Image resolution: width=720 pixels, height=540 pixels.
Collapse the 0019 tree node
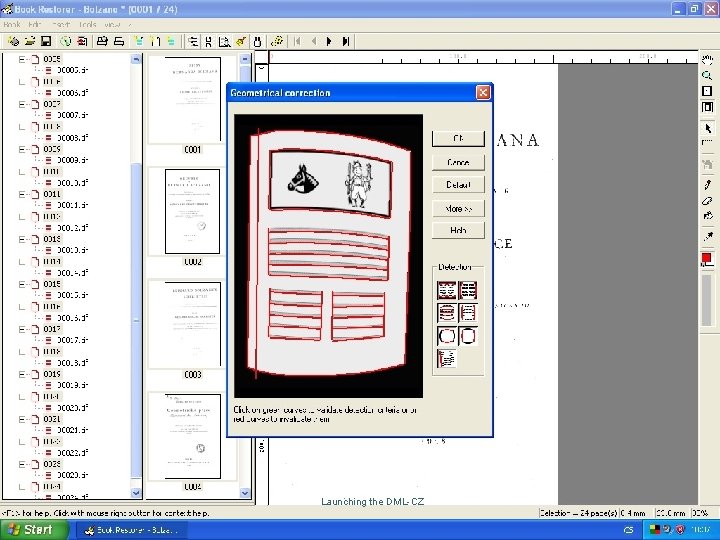[21, 374]
